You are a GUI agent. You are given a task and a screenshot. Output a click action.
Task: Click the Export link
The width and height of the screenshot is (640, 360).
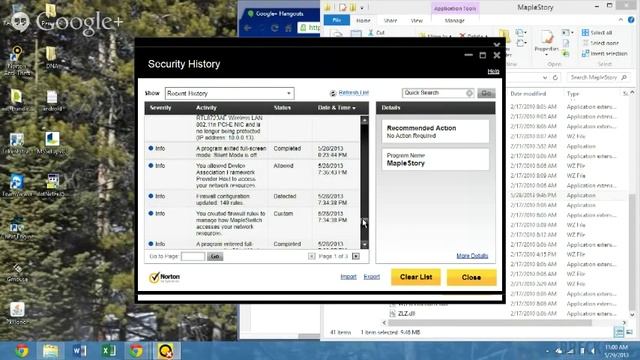(371, 277)
